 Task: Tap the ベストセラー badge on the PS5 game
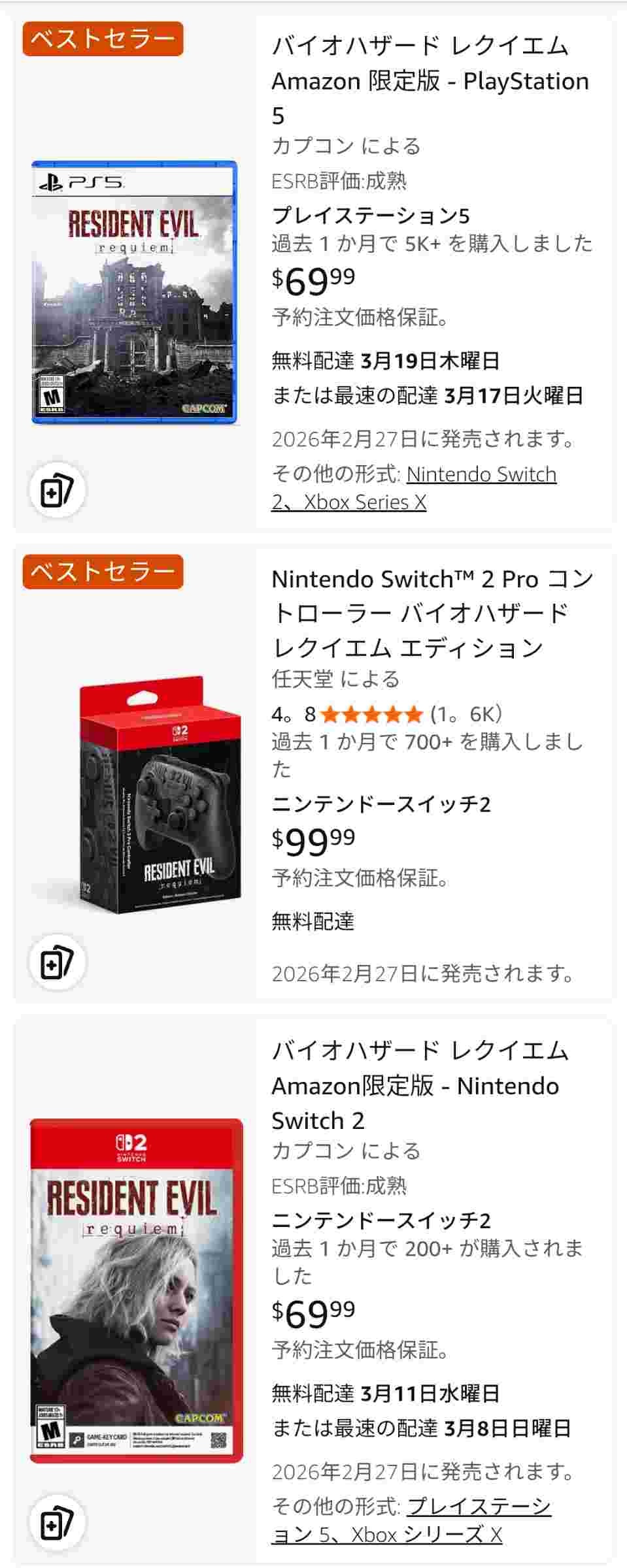(x=103, y=39)
